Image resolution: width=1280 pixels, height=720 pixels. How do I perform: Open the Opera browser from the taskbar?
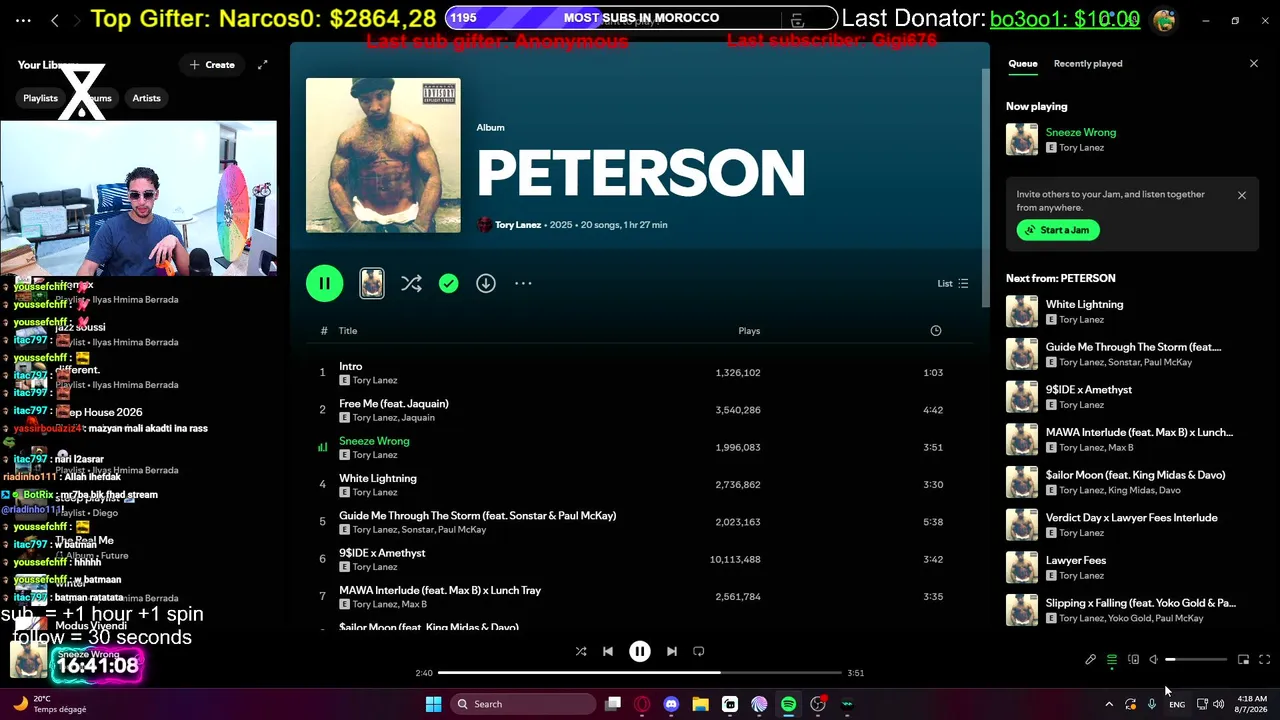click(642, 704)
